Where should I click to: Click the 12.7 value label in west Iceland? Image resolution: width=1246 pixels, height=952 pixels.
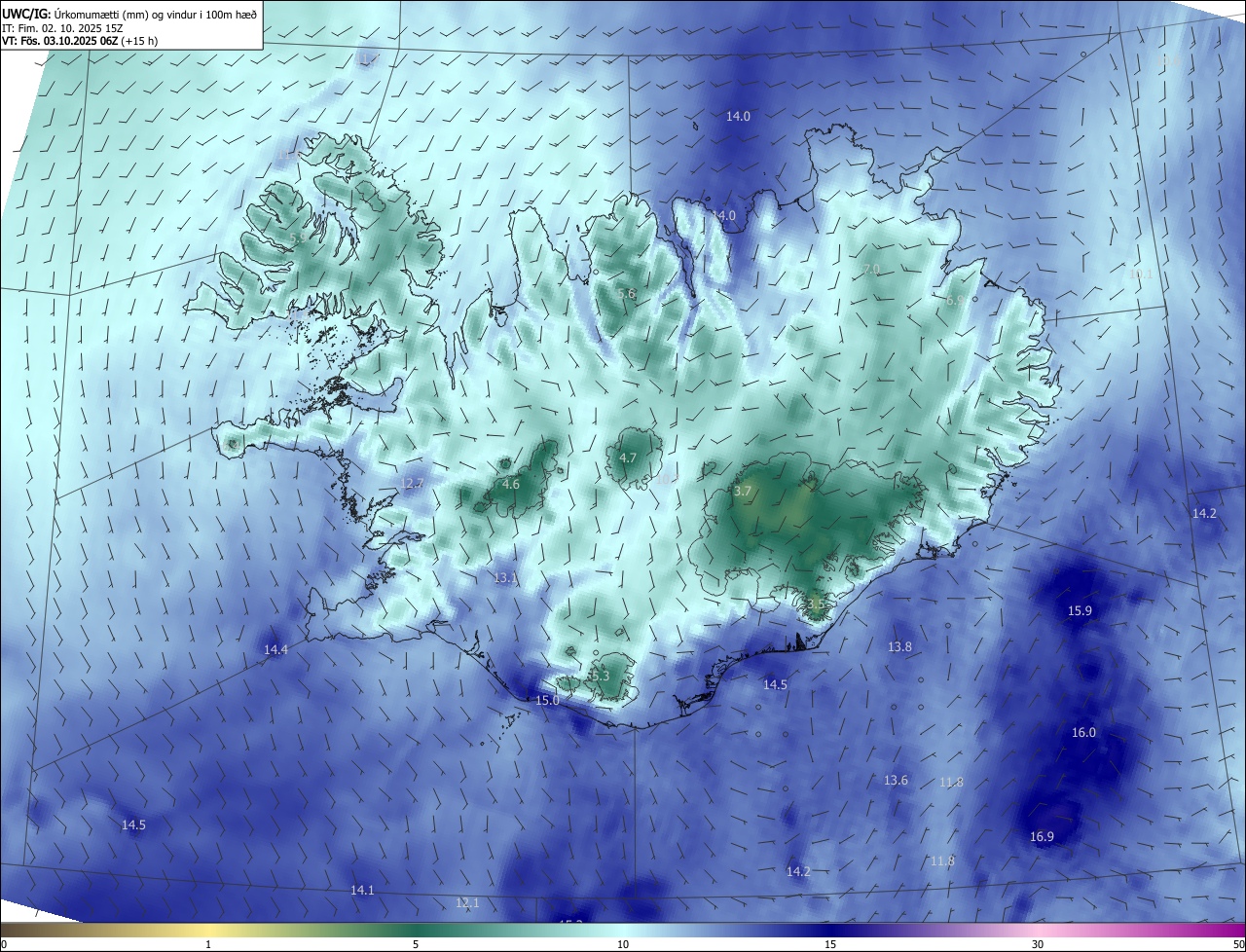click(x=412, y=484)
